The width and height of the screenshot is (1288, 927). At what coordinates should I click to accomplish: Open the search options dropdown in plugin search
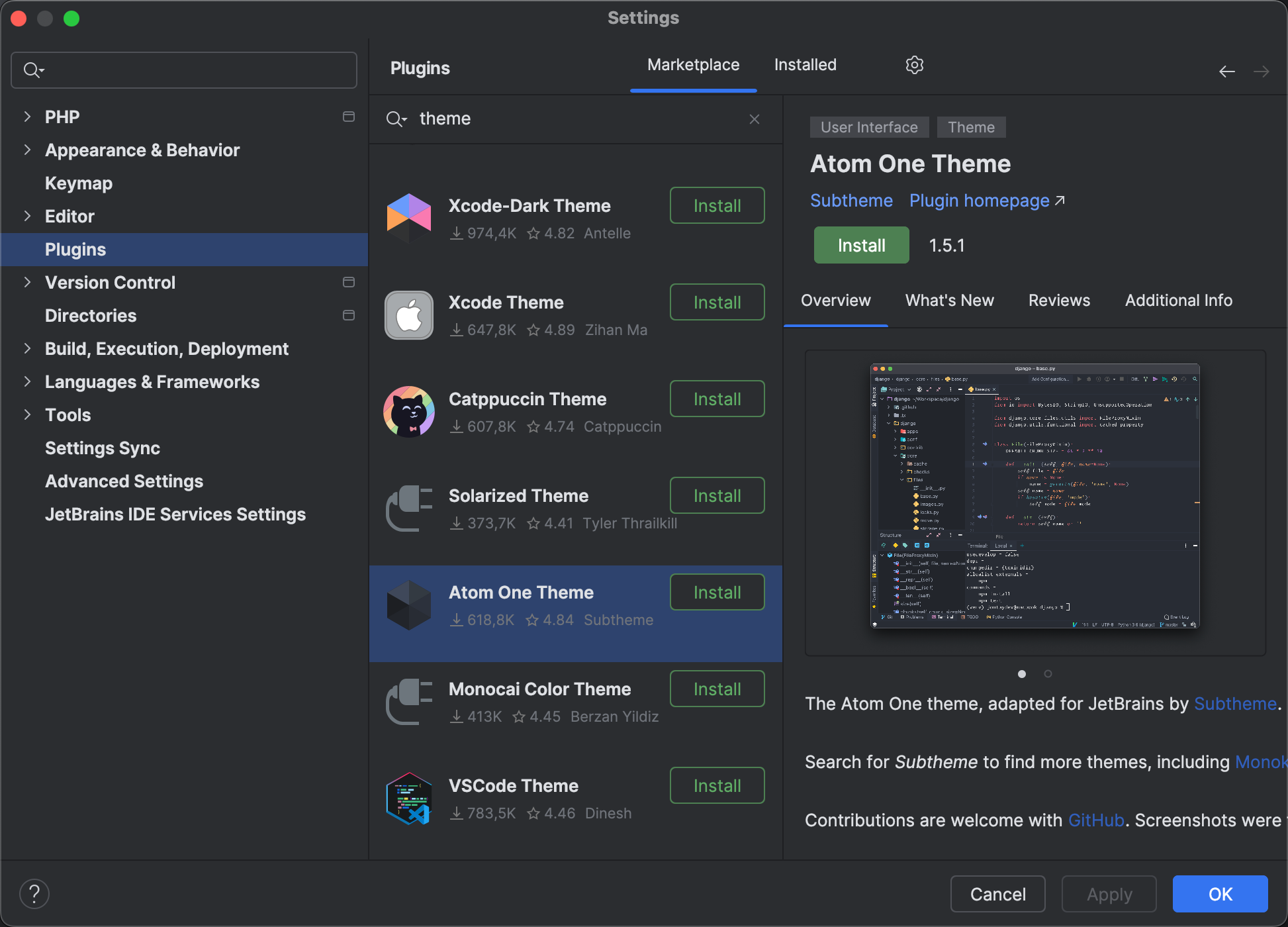pyautogui.click(x=396, y=119)
